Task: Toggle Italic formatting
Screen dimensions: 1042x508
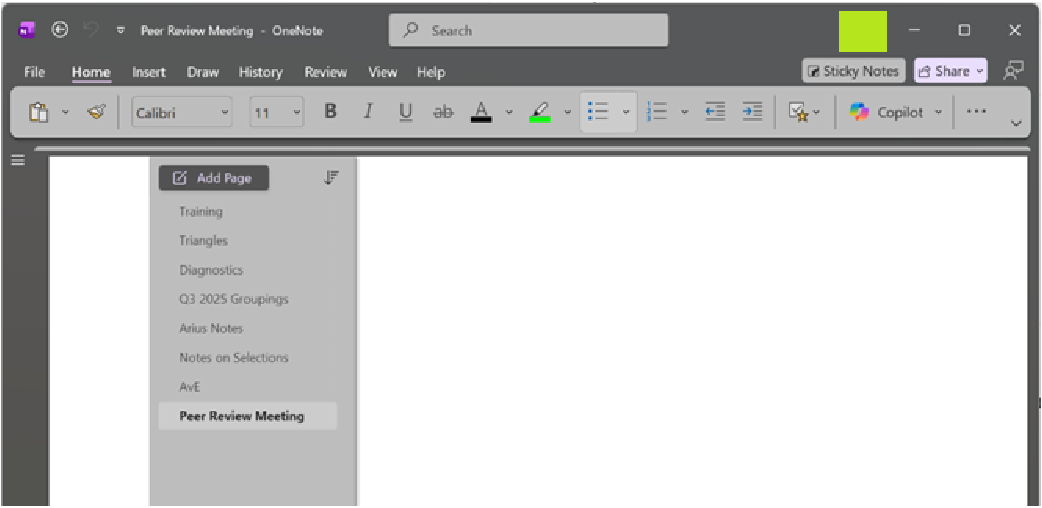Action: pyautogui.click(x=368, y=112)
